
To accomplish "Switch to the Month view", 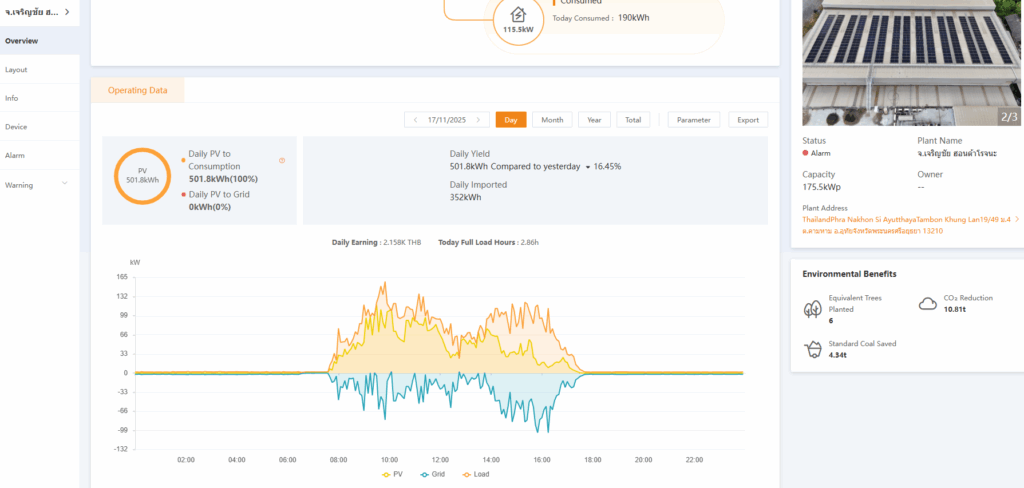I will tap(551, 120).
